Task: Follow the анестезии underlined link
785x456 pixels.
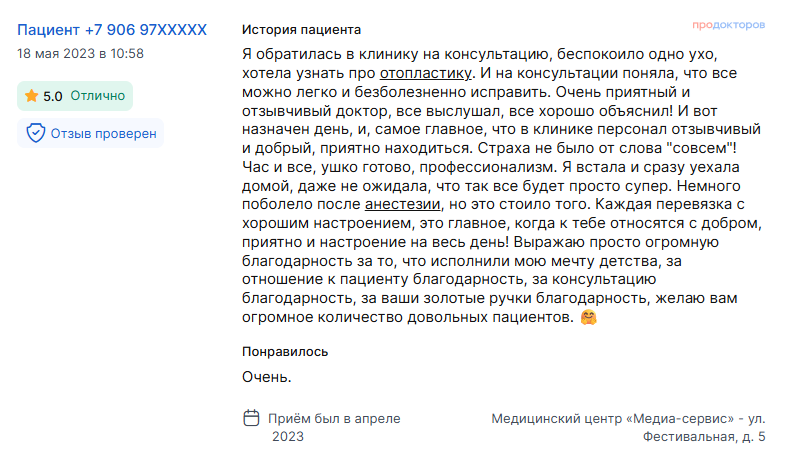Action: (403, 204)
